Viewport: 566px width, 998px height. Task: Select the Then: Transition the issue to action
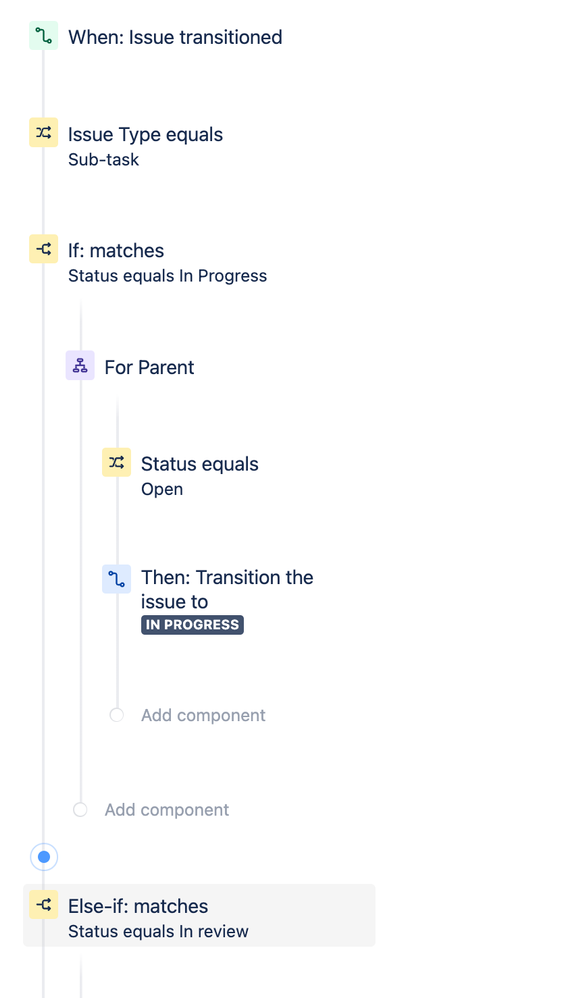tap(227, 589)
